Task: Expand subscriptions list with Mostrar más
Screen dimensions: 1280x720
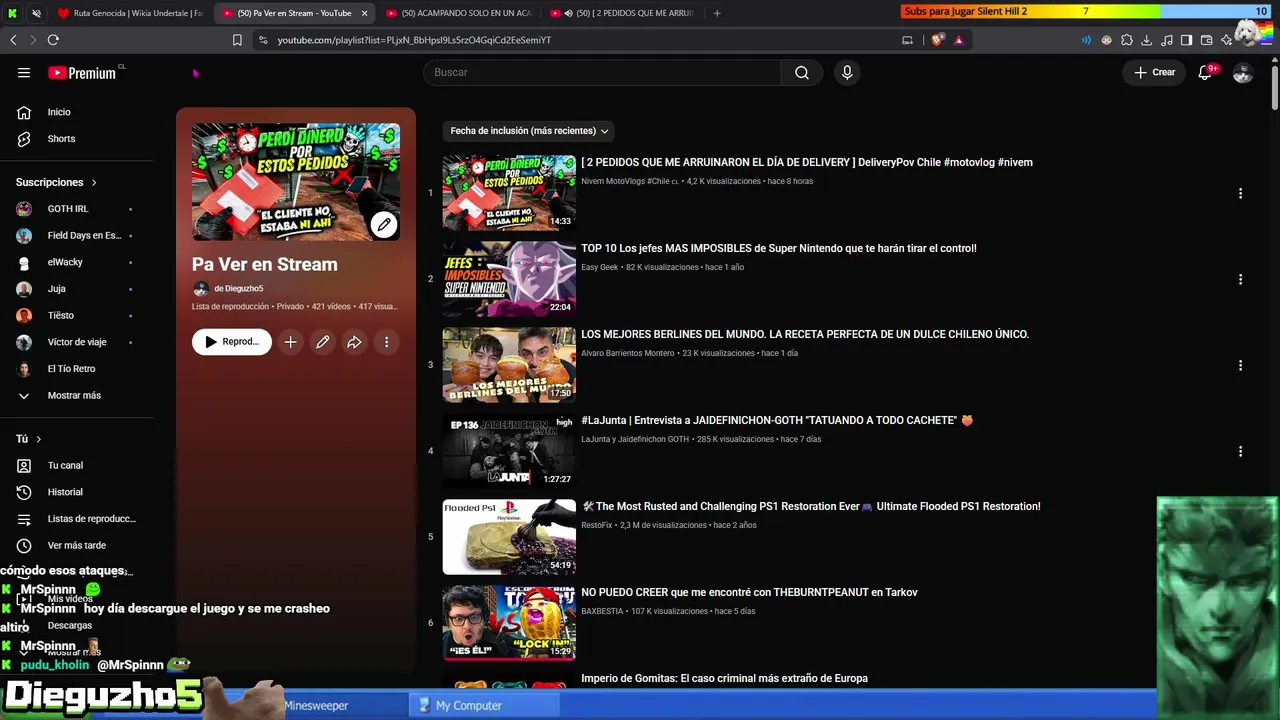Action: click(76, 395)
